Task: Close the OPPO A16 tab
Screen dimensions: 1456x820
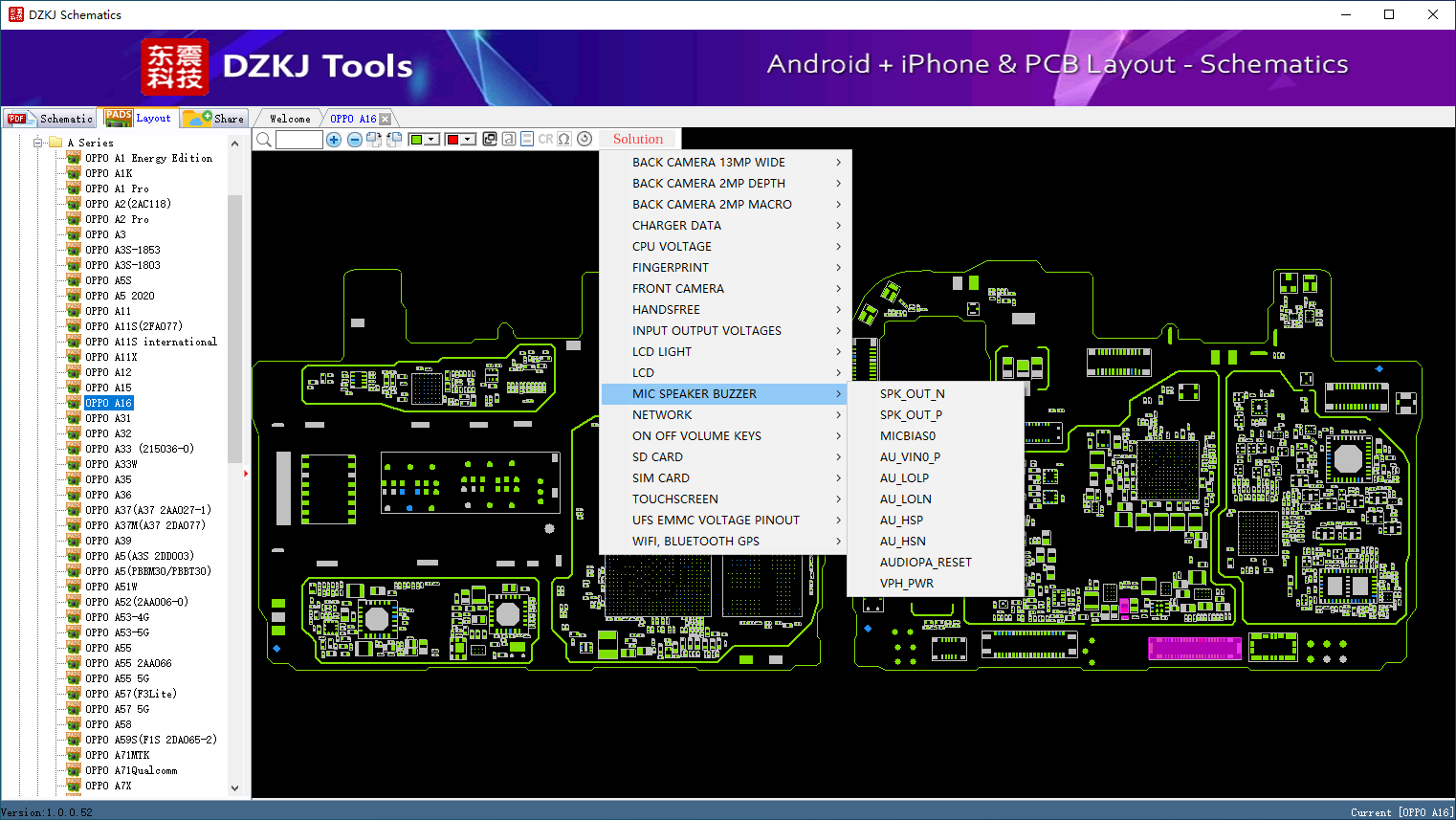Action: tap(386, 119)
